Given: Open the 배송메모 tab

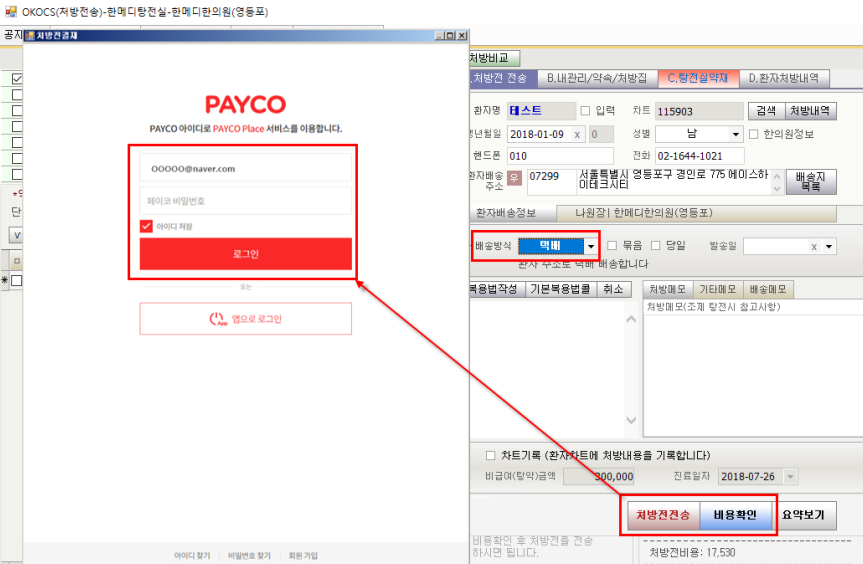Looking at the screenshot, I should coord(768,289).
